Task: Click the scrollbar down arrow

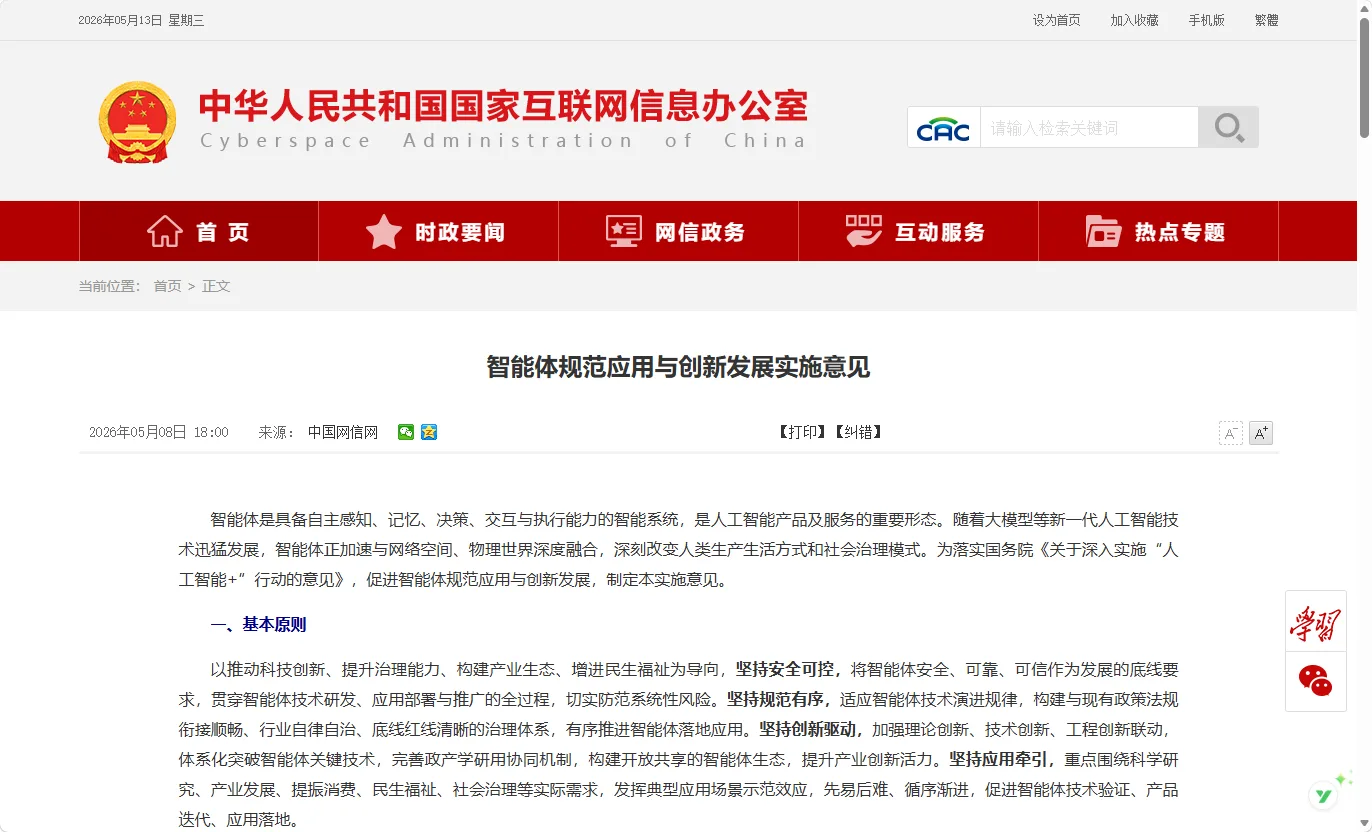Action: tap(1364, 824)
